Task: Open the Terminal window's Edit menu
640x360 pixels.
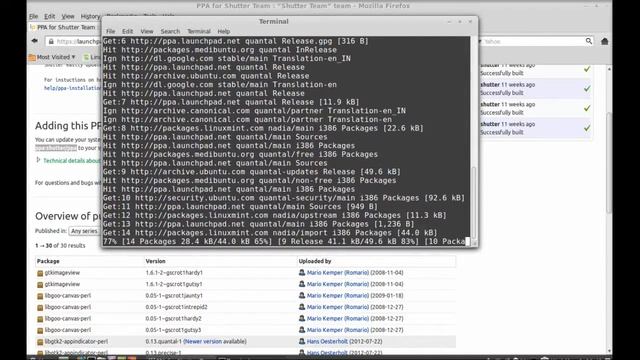Action: [127, 31]
